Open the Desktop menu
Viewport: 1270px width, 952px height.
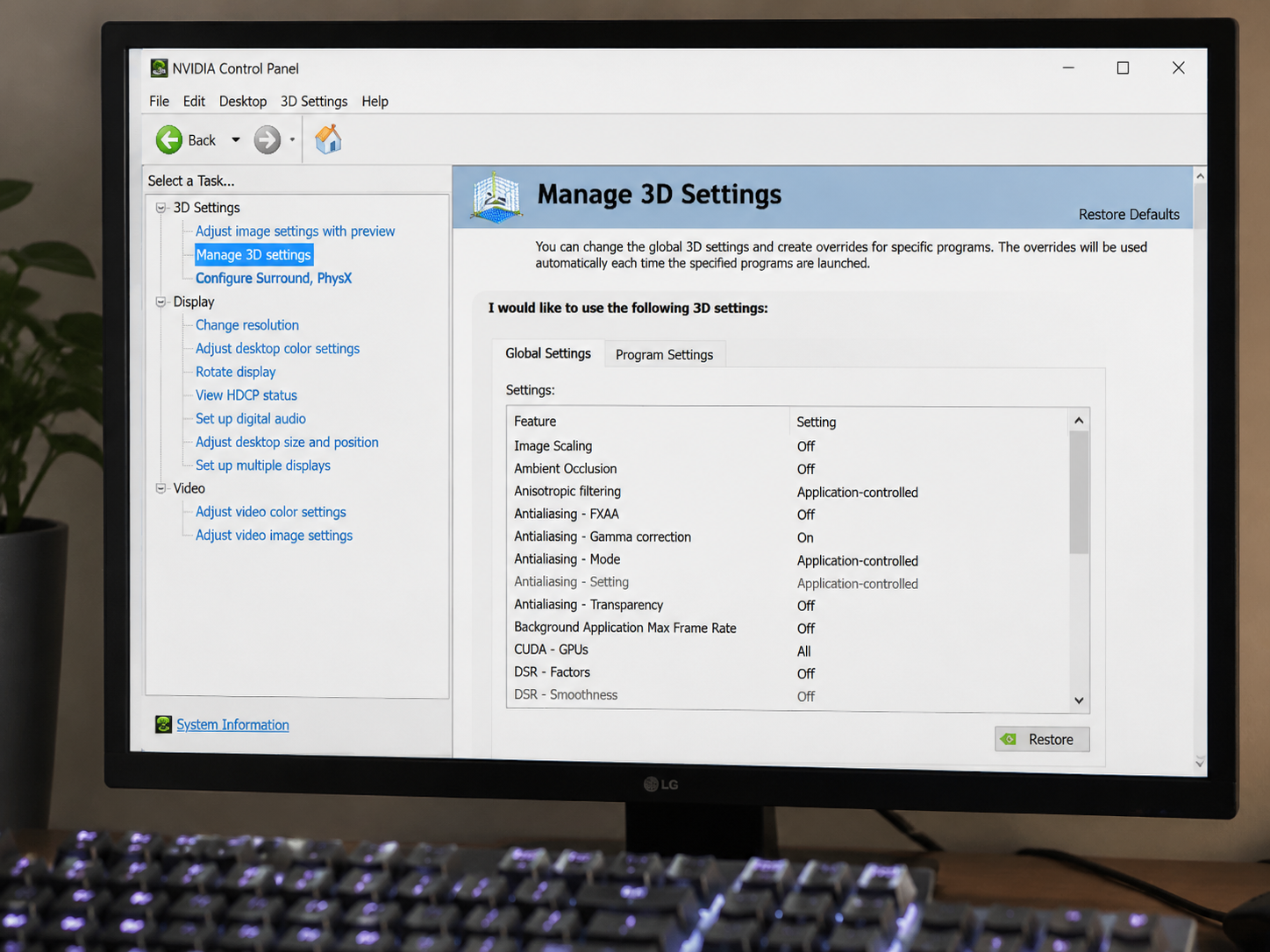243,101
